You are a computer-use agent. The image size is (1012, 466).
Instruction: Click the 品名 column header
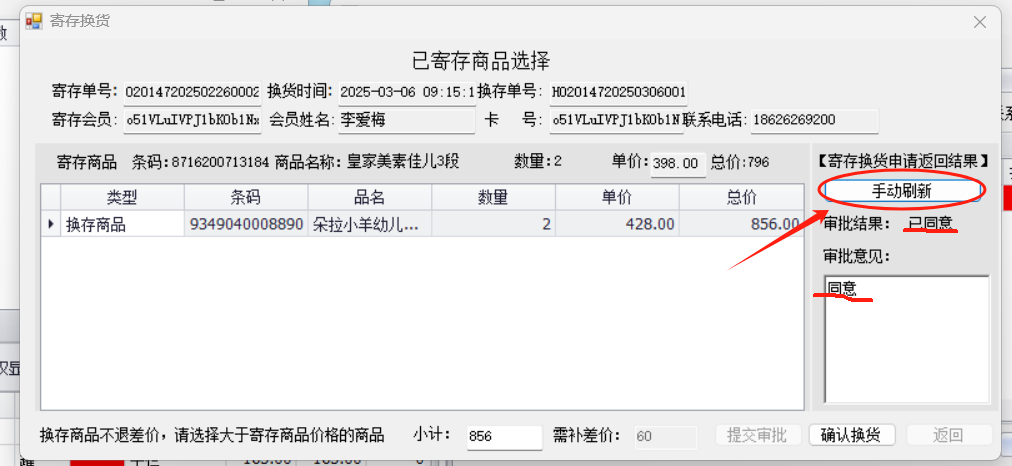[370, 197]
